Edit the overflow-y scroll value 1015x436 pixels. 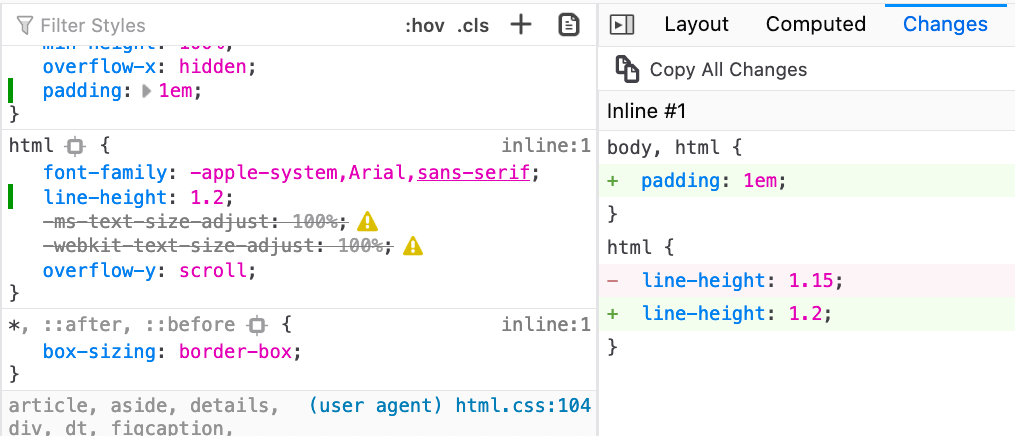pos(213,270)
